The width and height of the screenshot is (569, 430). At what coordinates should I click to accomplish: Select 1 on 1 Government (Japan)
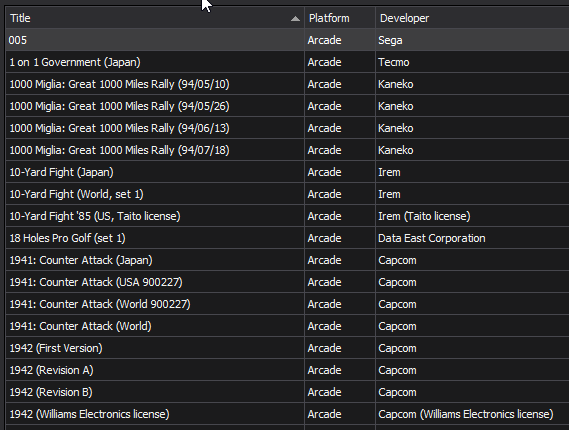pos(287,62)
